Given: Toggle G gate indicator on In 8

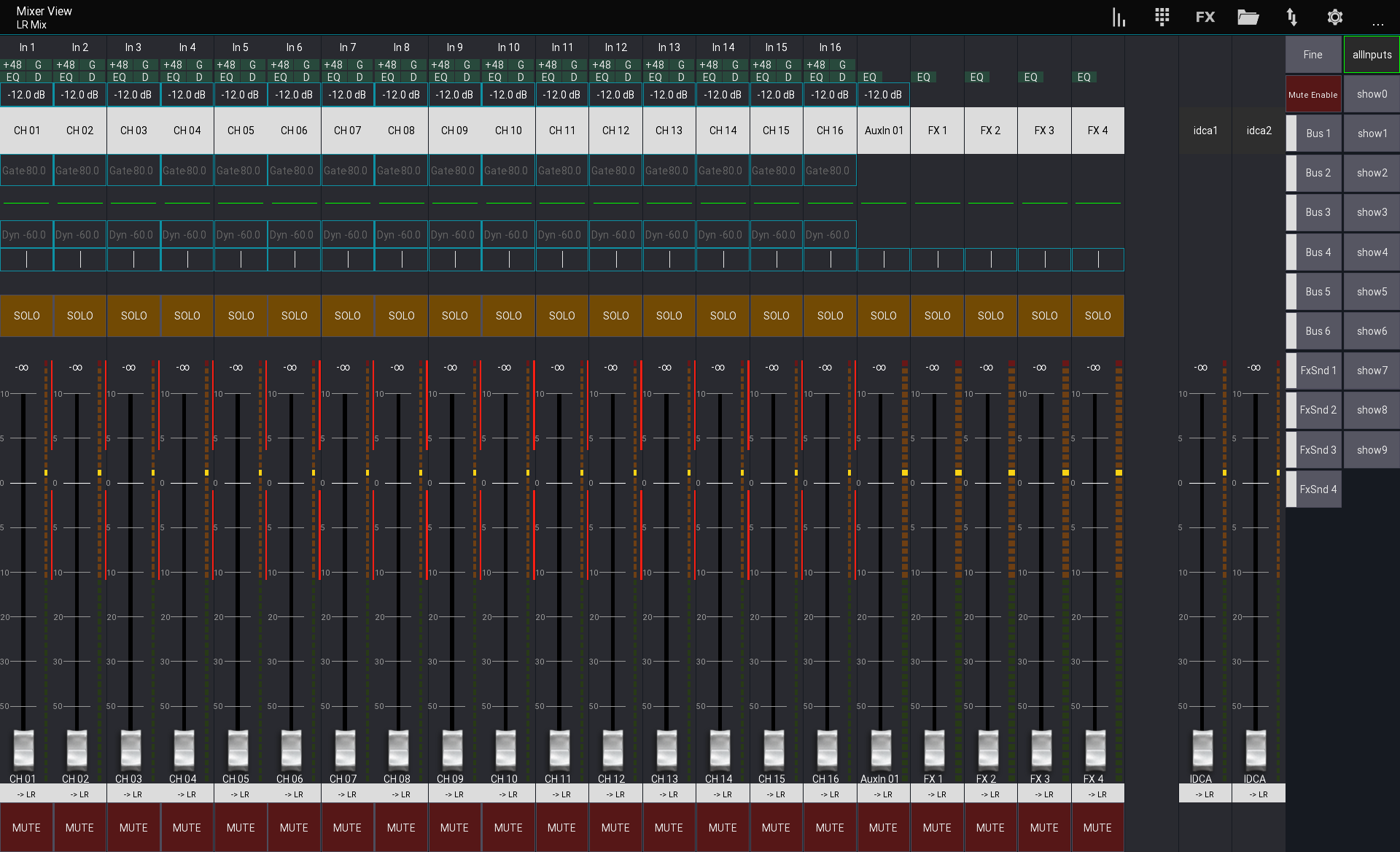Looking at the screenshot, I should click(413, 65).
